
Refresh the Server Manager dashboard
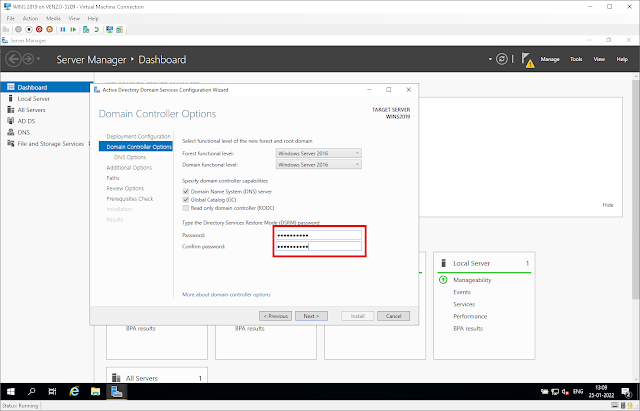tap(502, 59)
